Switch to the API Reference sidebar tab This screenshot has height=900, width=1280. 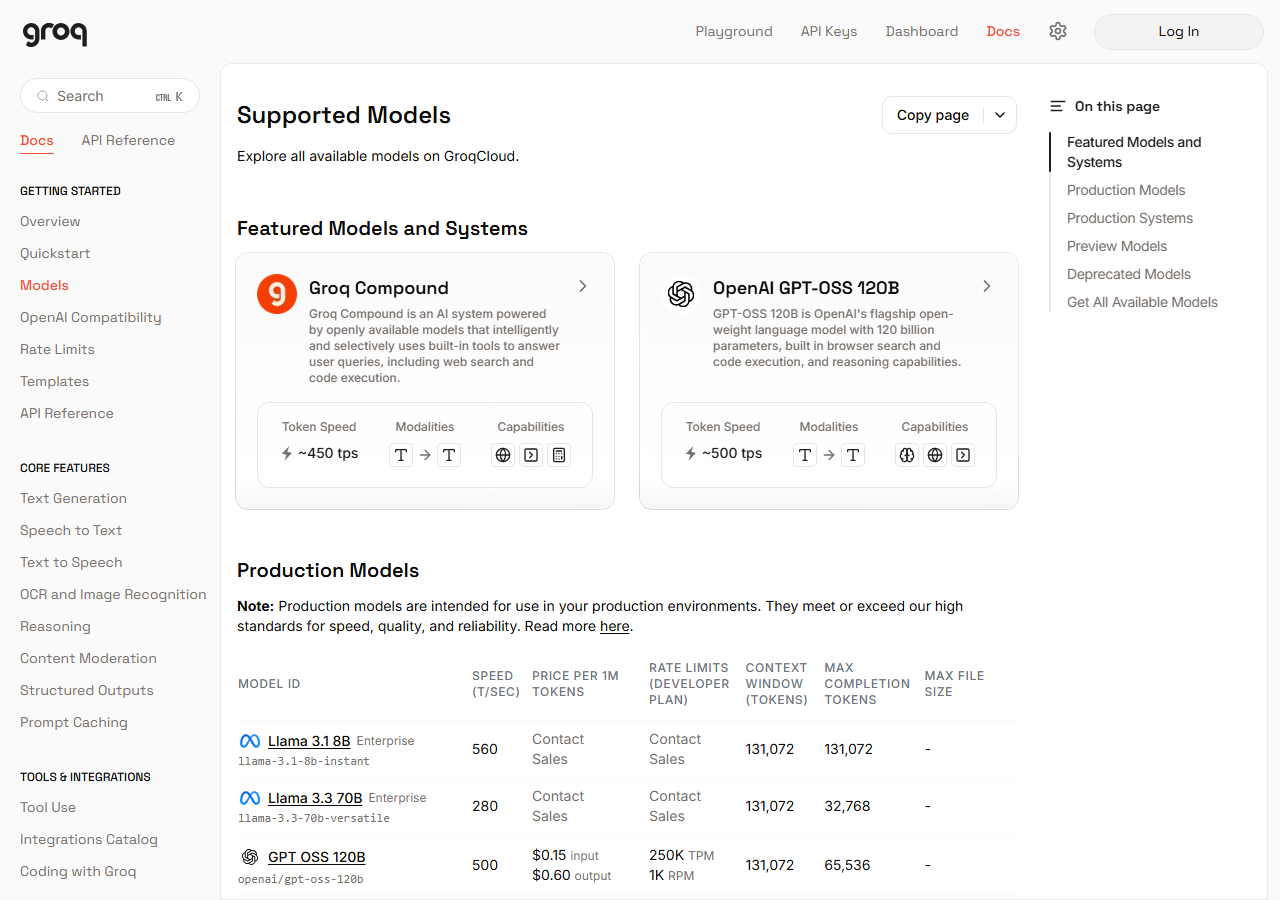pyautogui.click(x=128, y=140)
